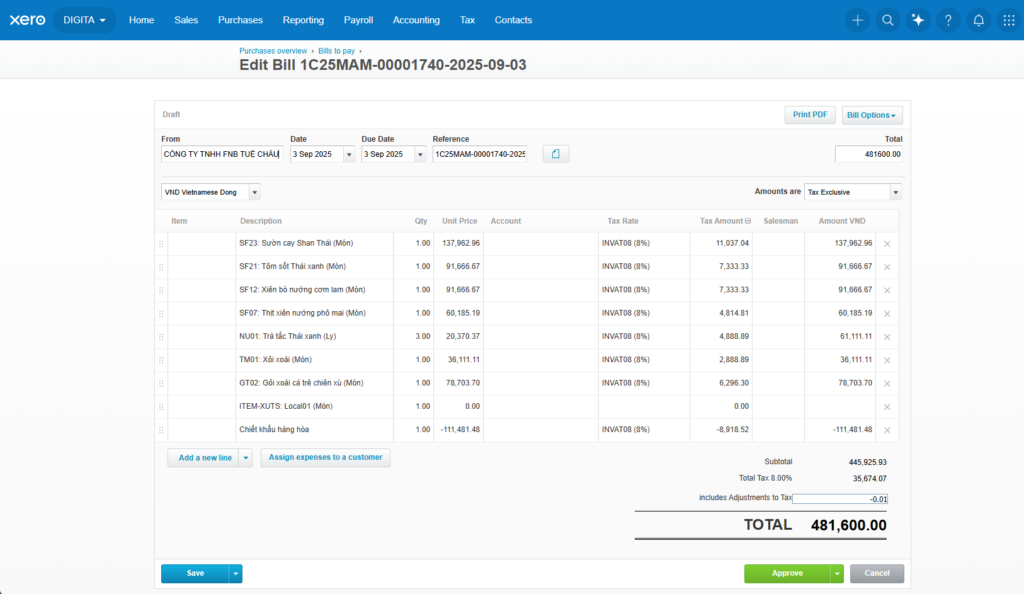Screen dimensions: 1024x594
Task: Click the search magnifier icon
Action: 887,20
